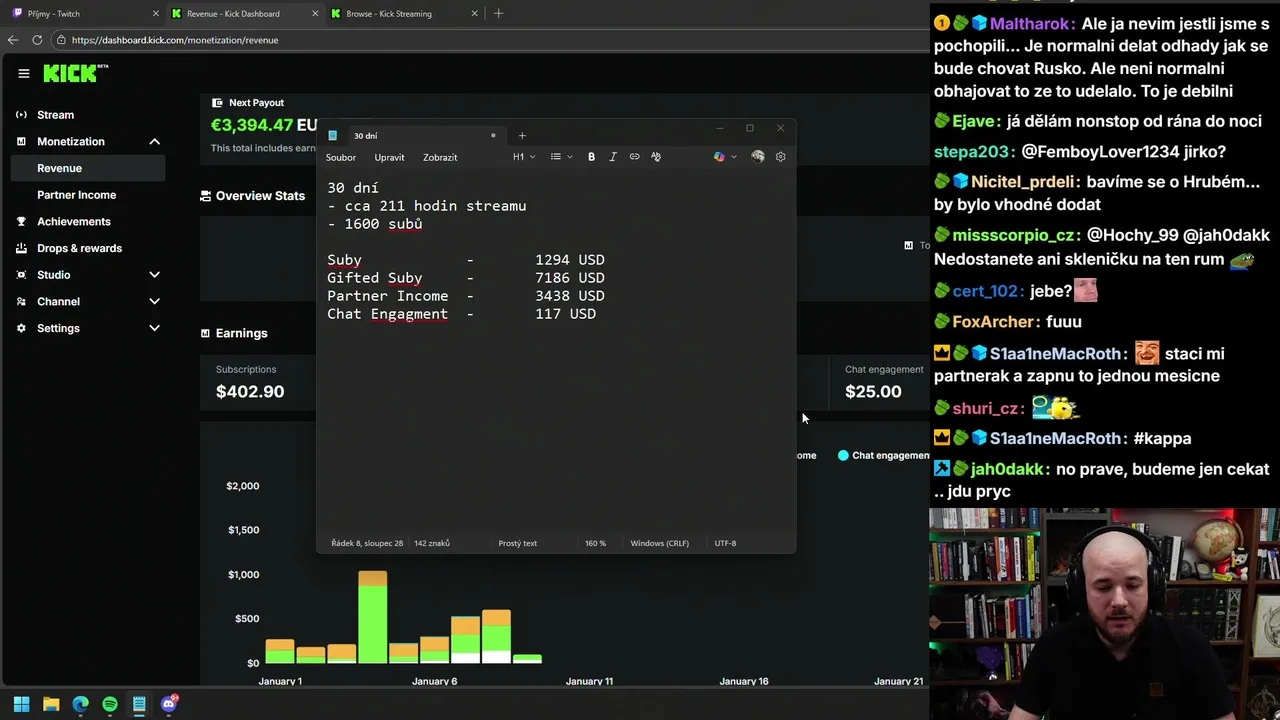Click the 142 znaků character count

(x=432, y=543)
